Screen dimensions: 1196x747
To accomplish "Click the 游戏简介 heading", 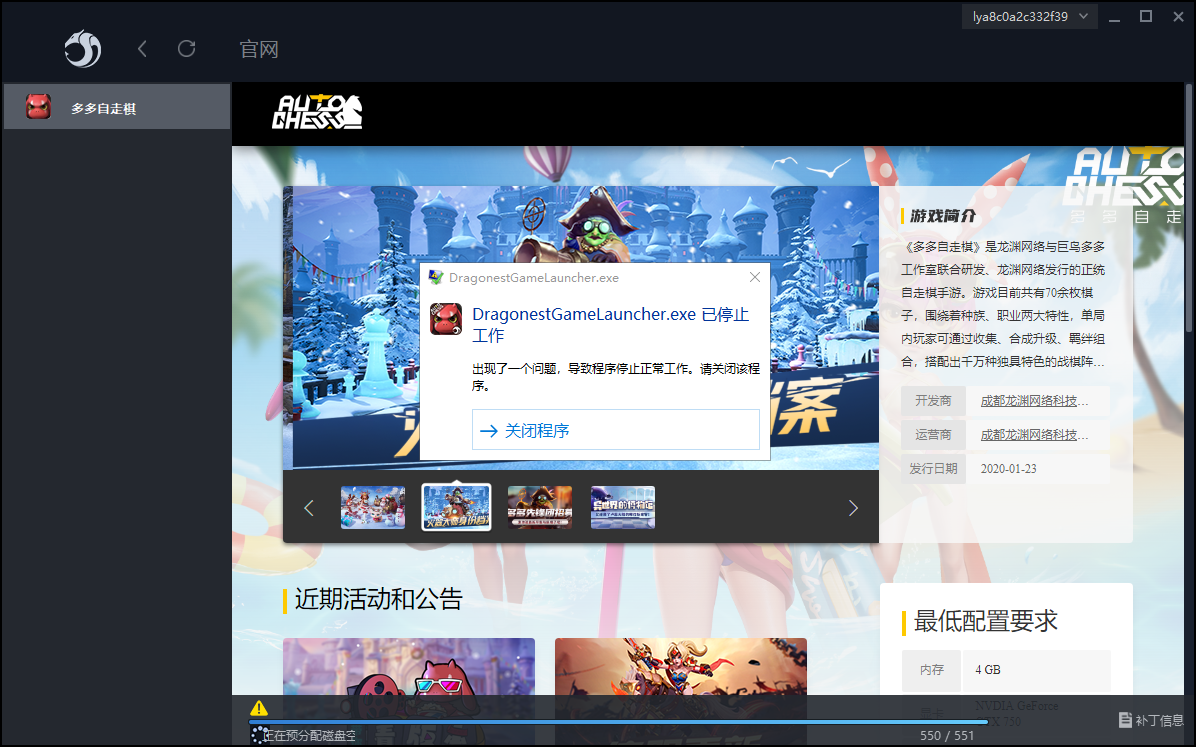I will 943,216.
